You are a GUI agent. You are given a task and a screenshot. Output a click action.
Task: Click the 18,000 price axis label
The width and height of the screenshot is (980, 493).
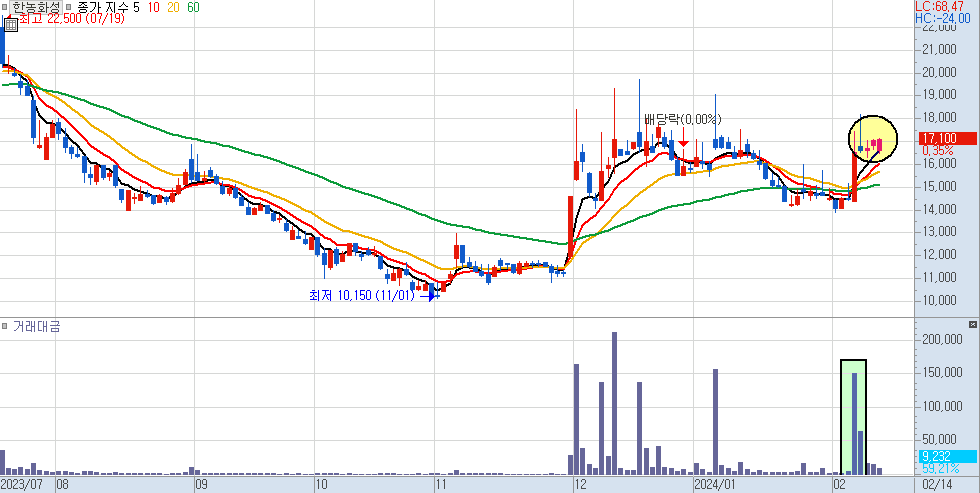point(939,117)
